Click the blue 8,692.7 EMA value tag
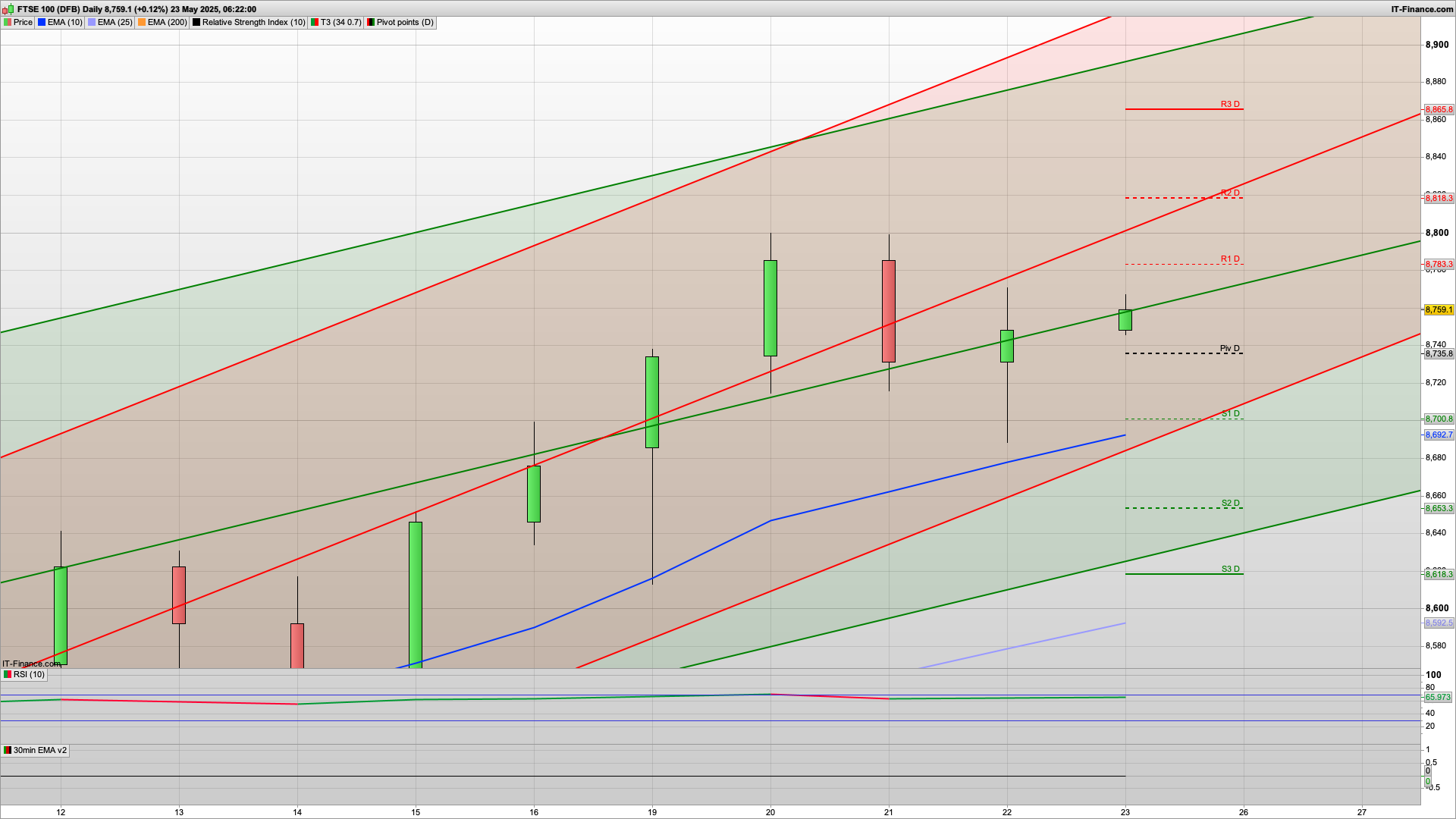The height and width of the screenshot is (819, 1456). 1439,435
